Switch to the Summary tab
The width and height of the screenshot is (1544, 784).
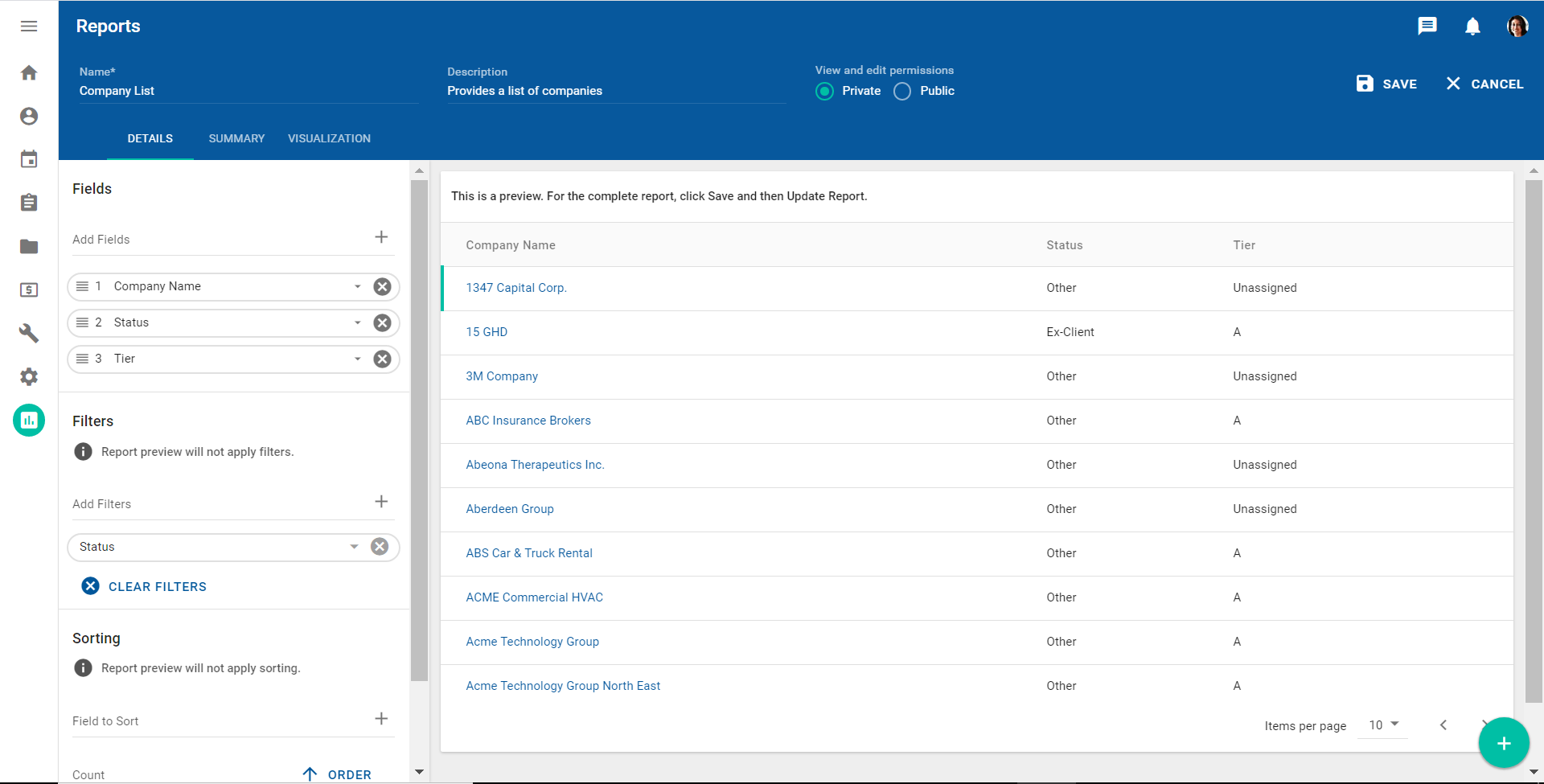coord(236,138)
